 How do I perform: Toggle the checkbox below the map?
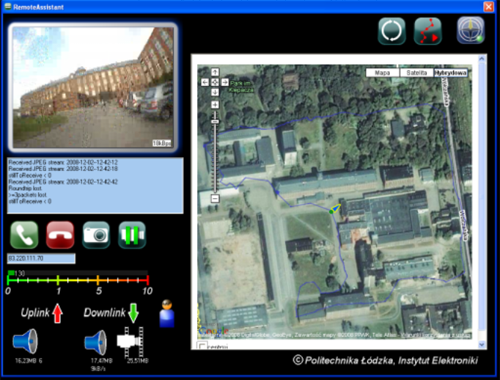202,346
